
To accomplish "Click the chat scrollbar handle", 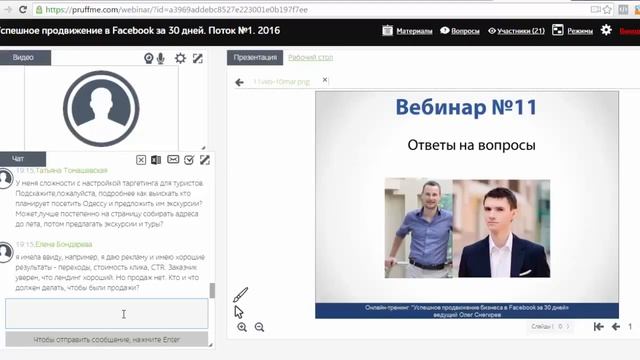I will click(212, 291).
